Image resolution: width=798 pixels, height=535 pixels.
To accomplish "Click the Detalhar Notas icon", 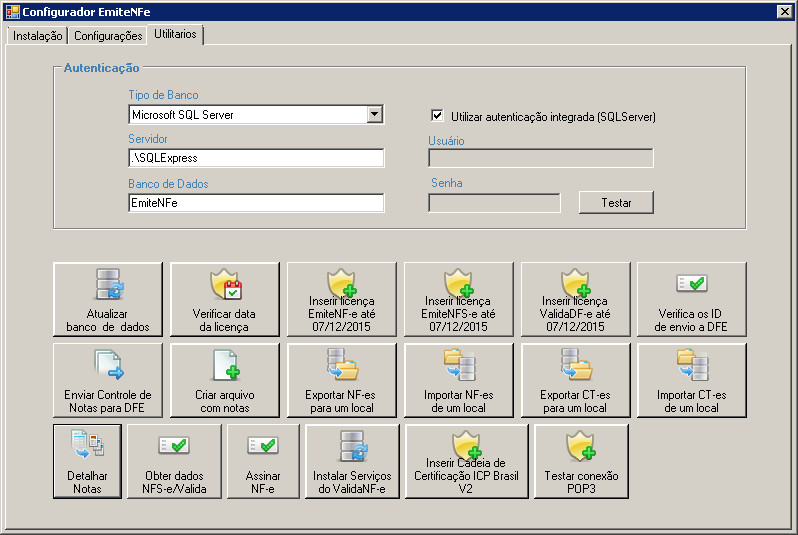I will [x=88, y=444].
